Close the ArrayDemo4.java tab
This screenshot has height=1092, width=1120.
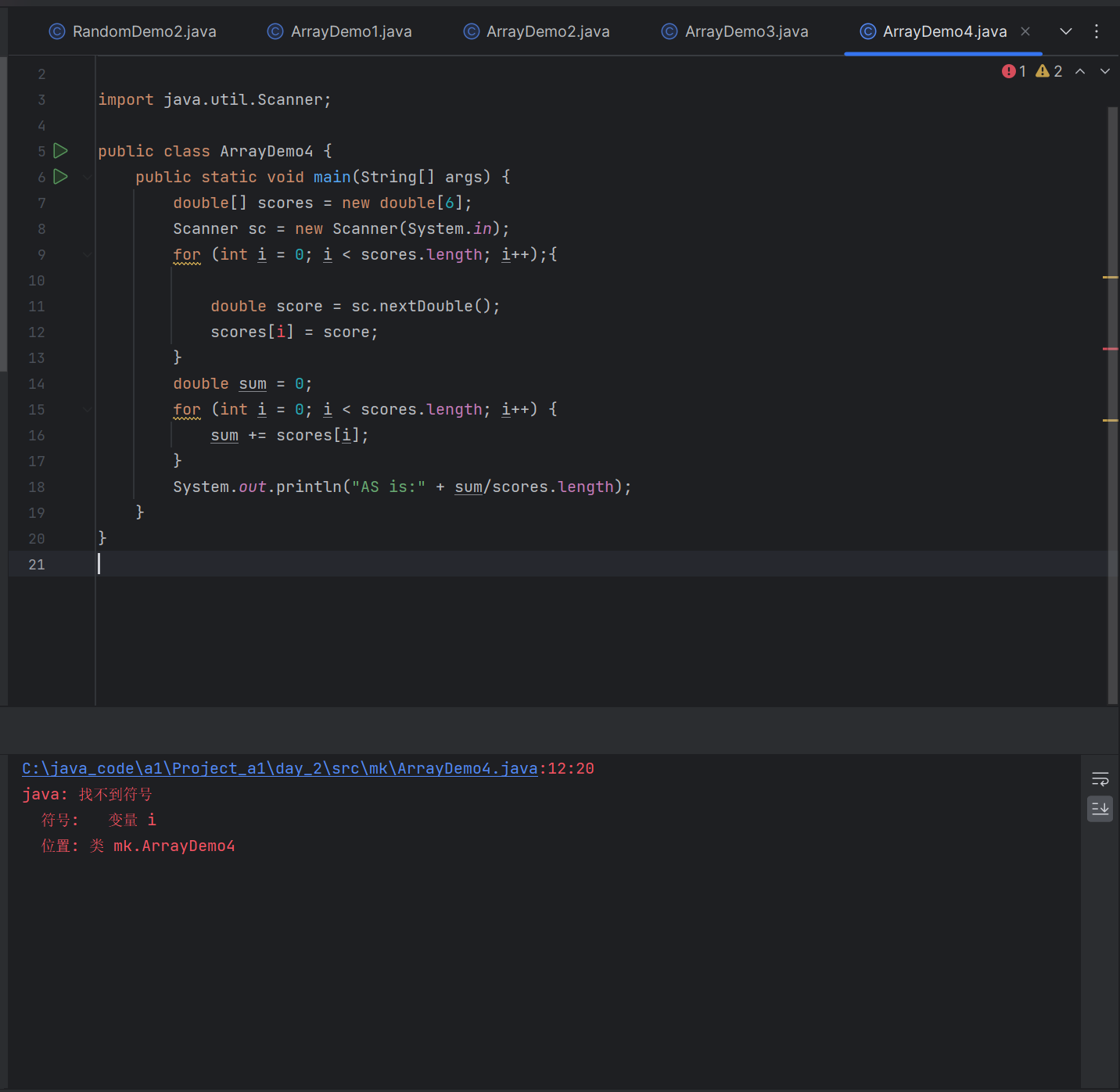(x=1025, y=31)
